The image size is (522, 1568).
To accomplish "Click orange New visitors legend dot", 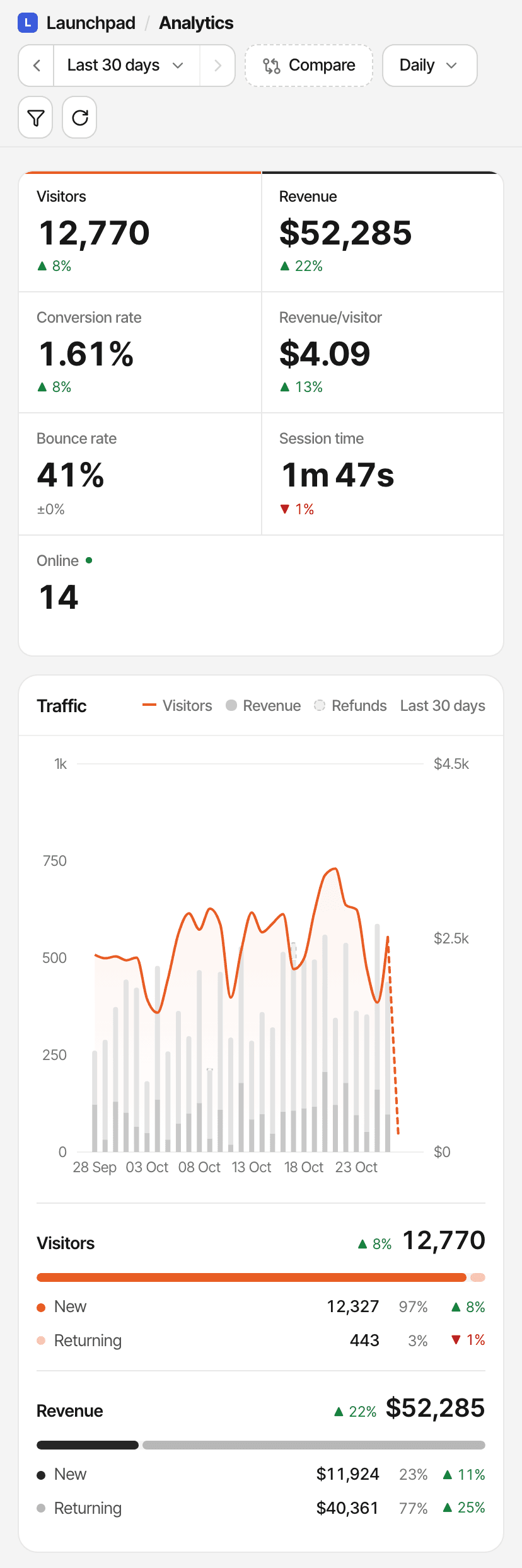I will pos(41,1307).
